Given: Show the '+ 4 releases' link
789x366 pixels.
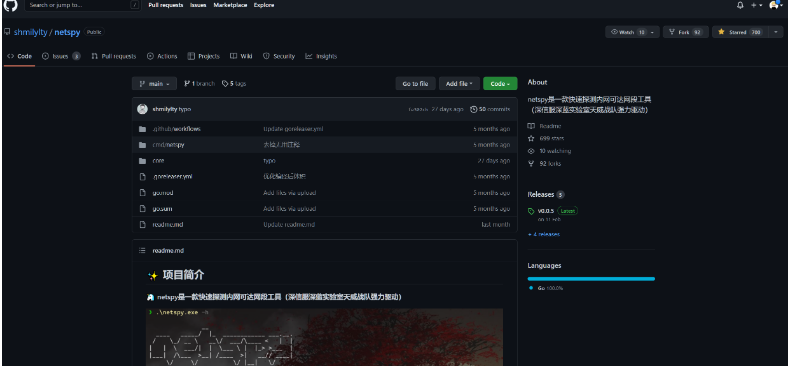Looking at the screenshot, I should pyautogui.click(x=543, y=234).
